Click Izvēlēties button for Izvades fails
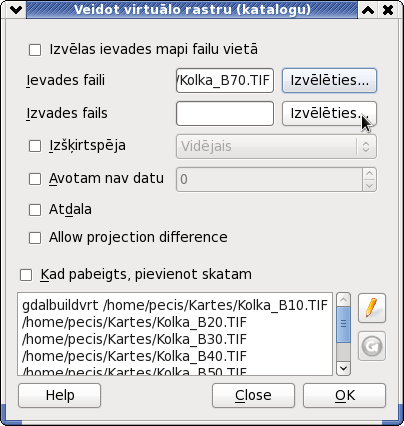 coord(329,113)
